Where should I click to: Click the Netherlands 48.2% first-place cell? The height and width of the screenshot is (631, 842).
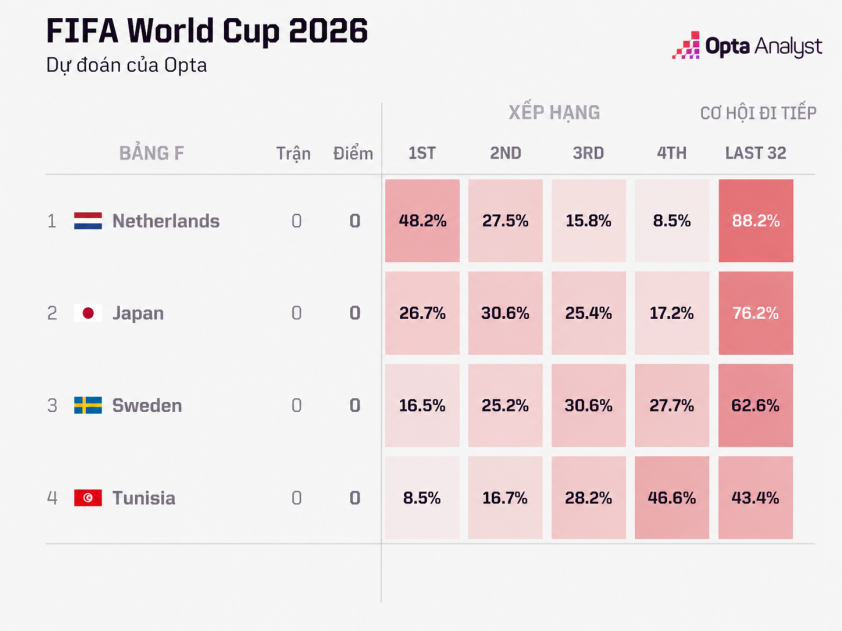tap(422, 221)
